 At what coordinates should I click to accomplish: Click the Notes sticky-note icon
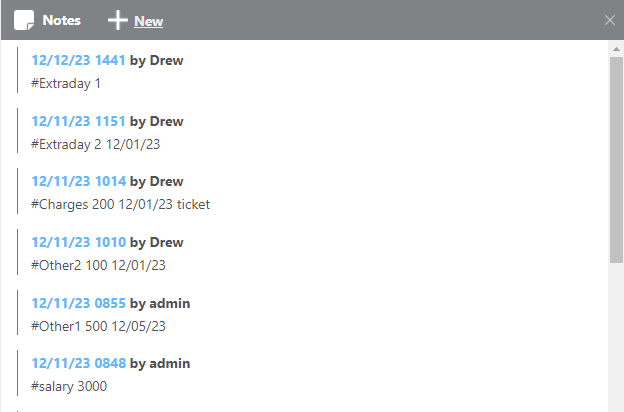coord(24,20)
